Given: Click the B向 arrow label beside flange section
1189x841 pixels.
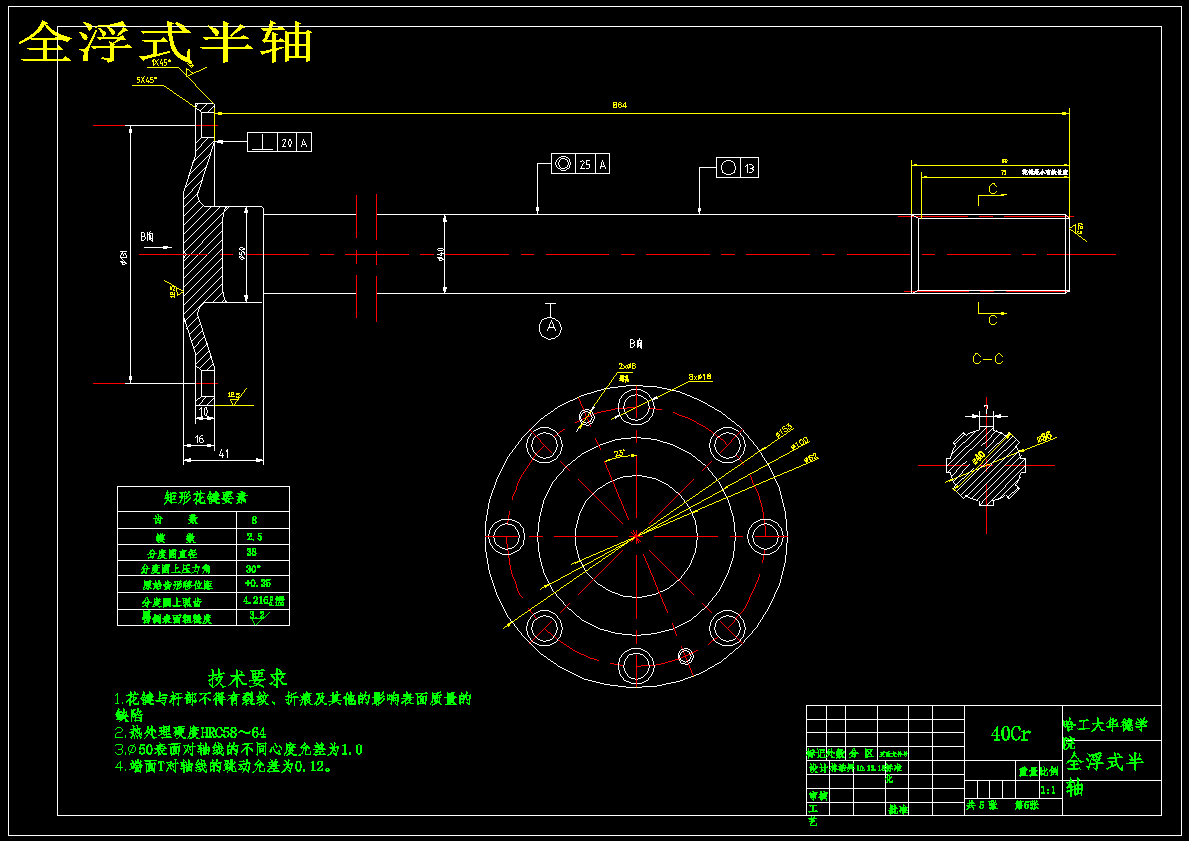Looking at the screenshot, I should coord(147,237).
